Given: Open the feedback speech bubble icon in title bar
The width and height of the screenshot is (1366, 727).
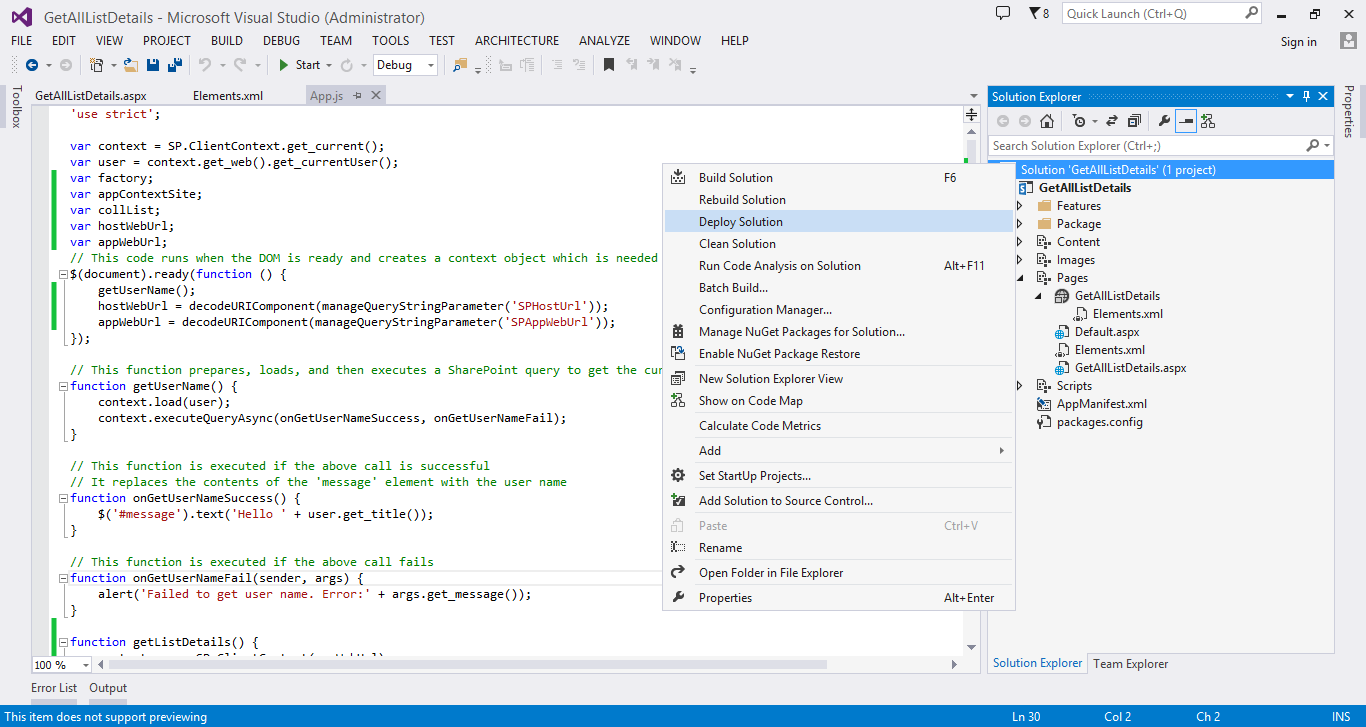Looking at the screenshot, I should [x=1003, y=13].
